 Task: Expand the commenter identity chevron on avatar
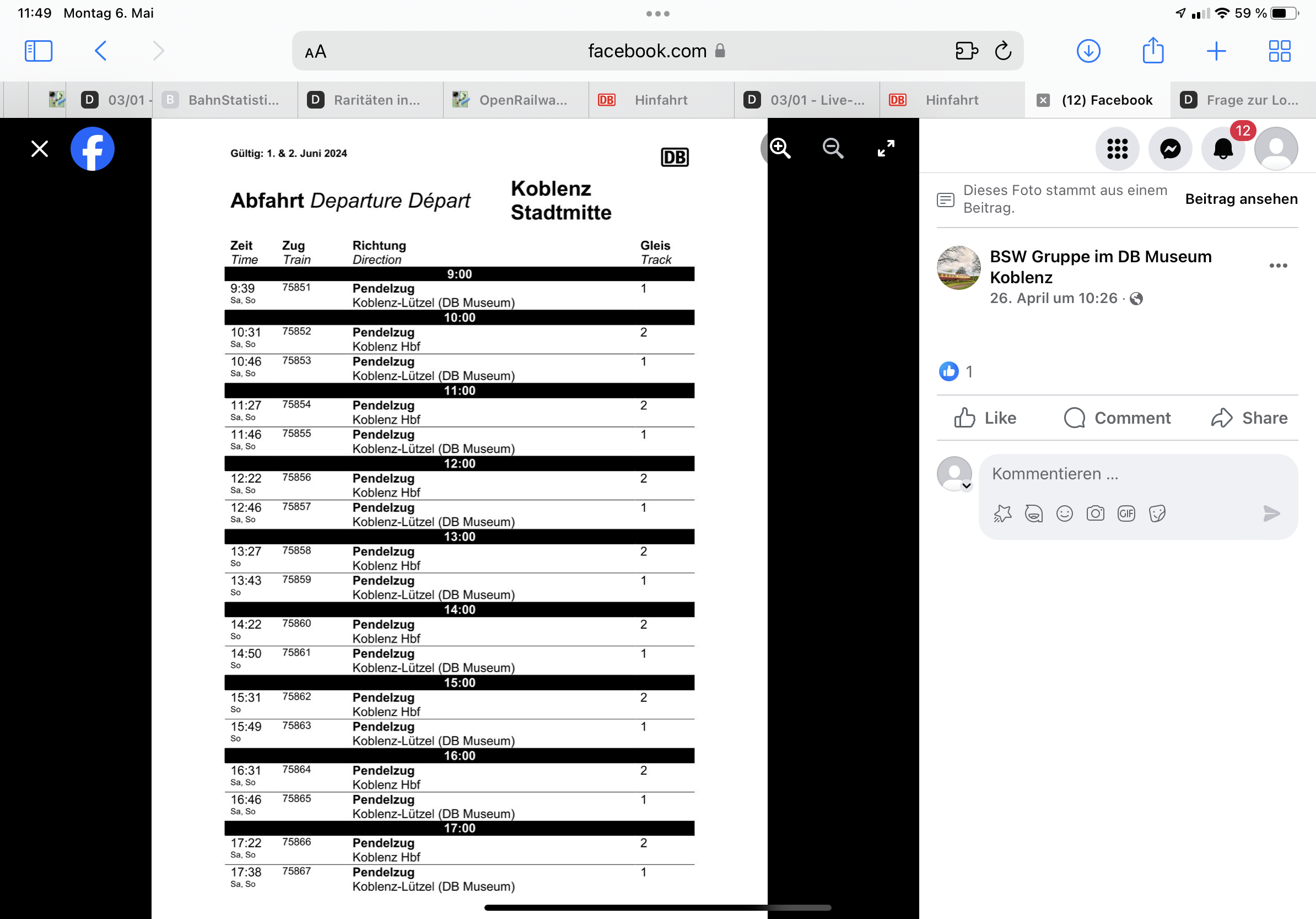pos(967,486)
